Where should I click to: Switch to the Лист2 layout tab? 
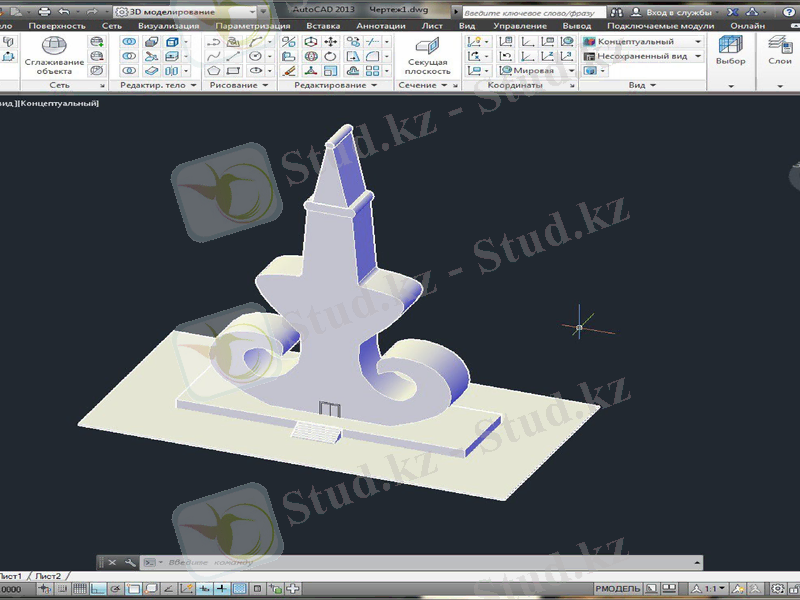(49, 576)
